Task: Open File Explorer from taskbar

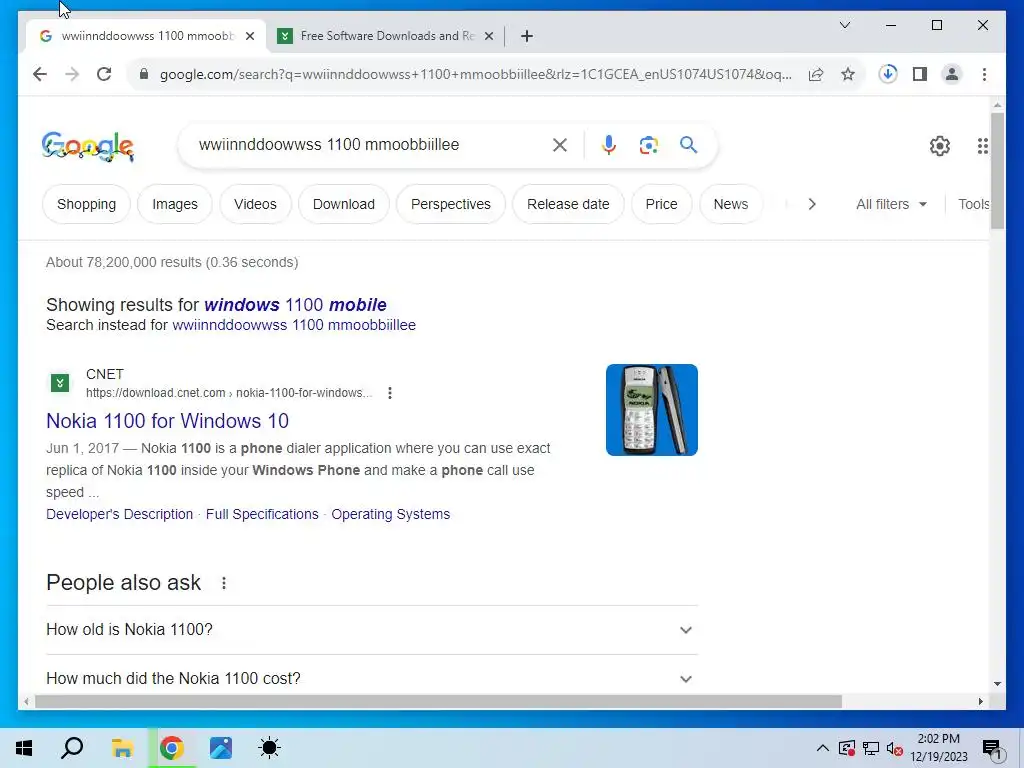Action: click(x=122, y=748)
